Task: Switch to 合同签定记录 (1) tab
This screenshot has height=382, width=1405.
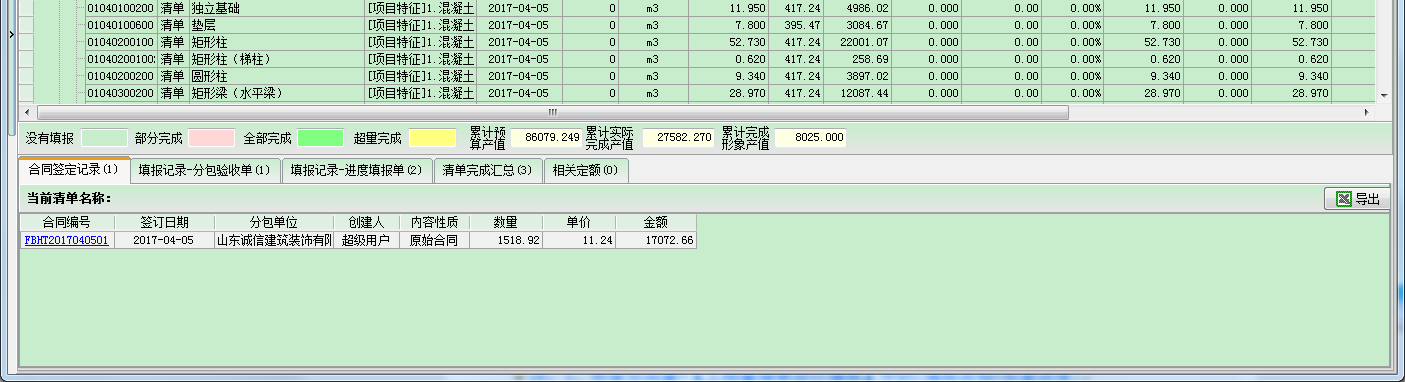Action: click(x=74, y=170)
